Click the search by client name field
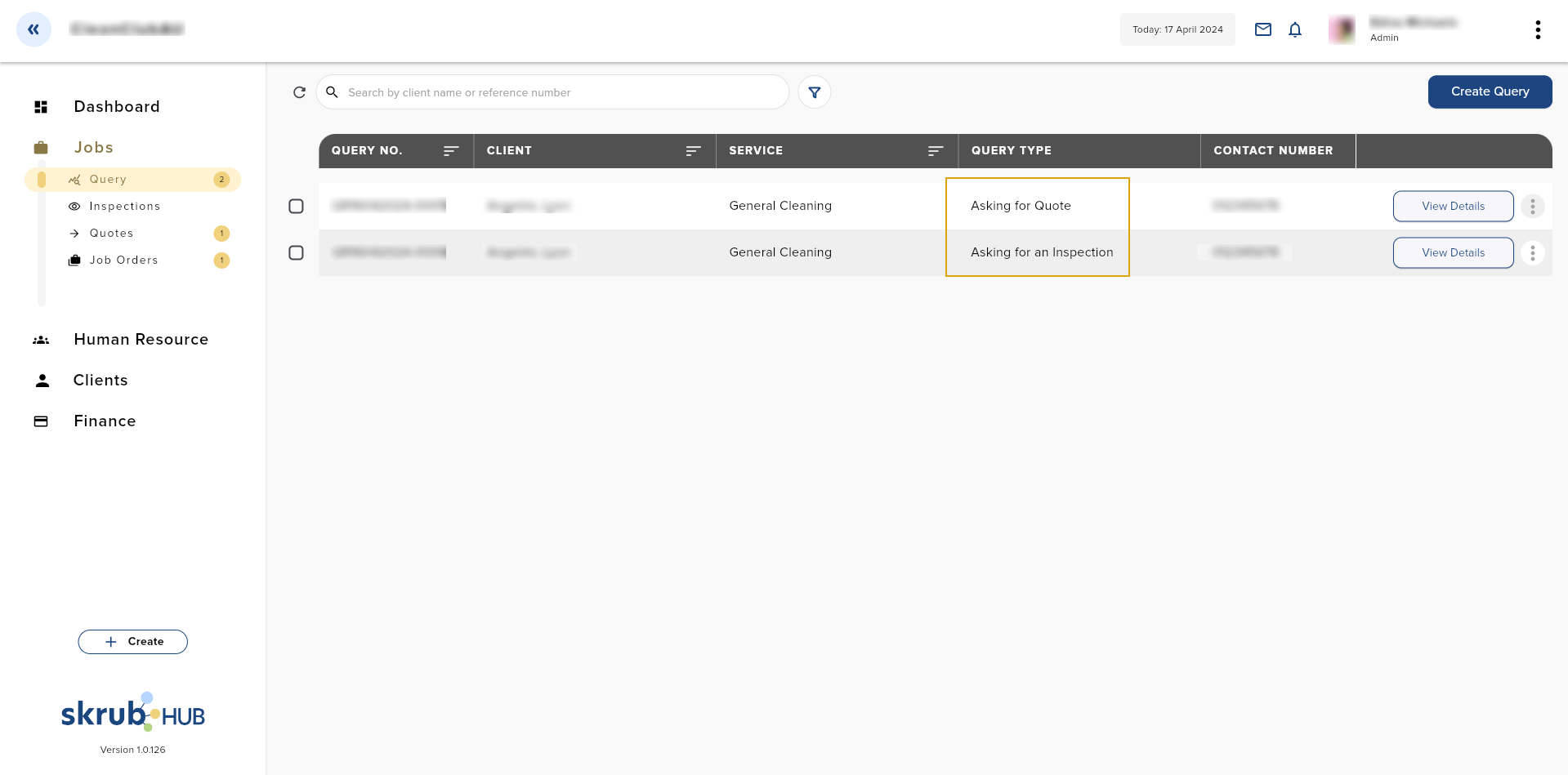Viewport: 1568px width, 775px height. pos(553,92)
